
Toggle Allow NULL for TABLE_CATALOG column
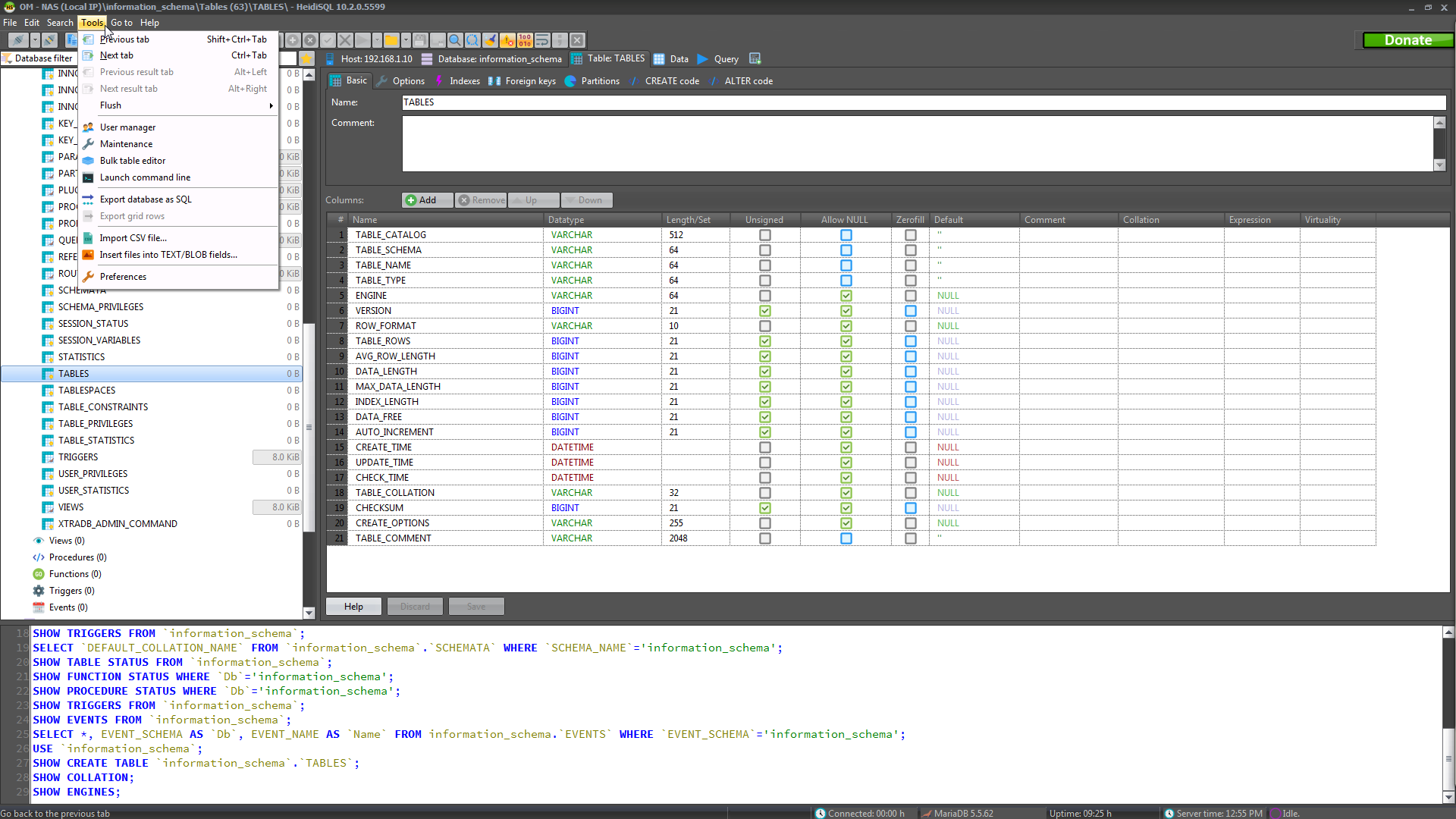(846, 235)
